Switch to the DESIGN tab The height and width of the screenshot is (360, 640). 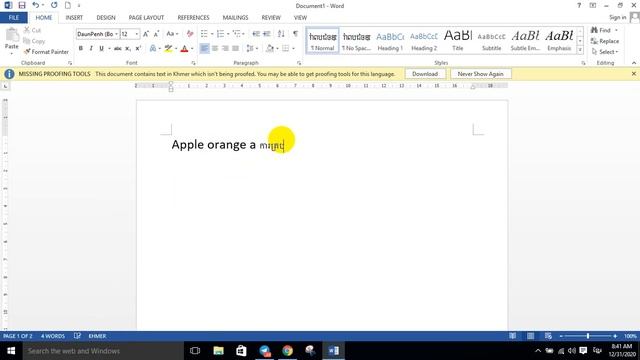coord(106,18)
